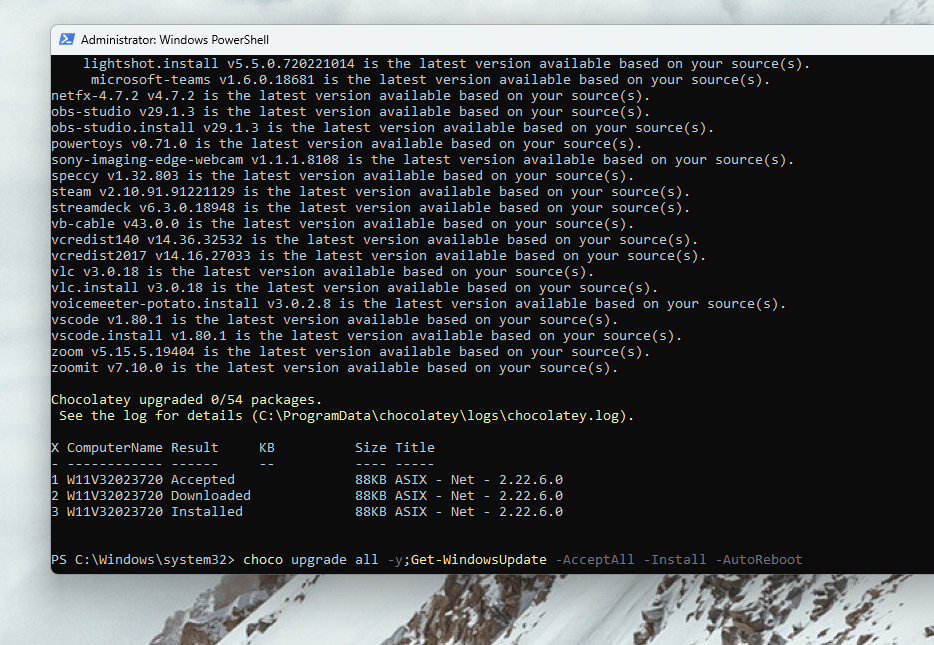Click the '-Install' parameter in the command
The height and width of the screenshot is (645, 934).
(x=674, y=560)
